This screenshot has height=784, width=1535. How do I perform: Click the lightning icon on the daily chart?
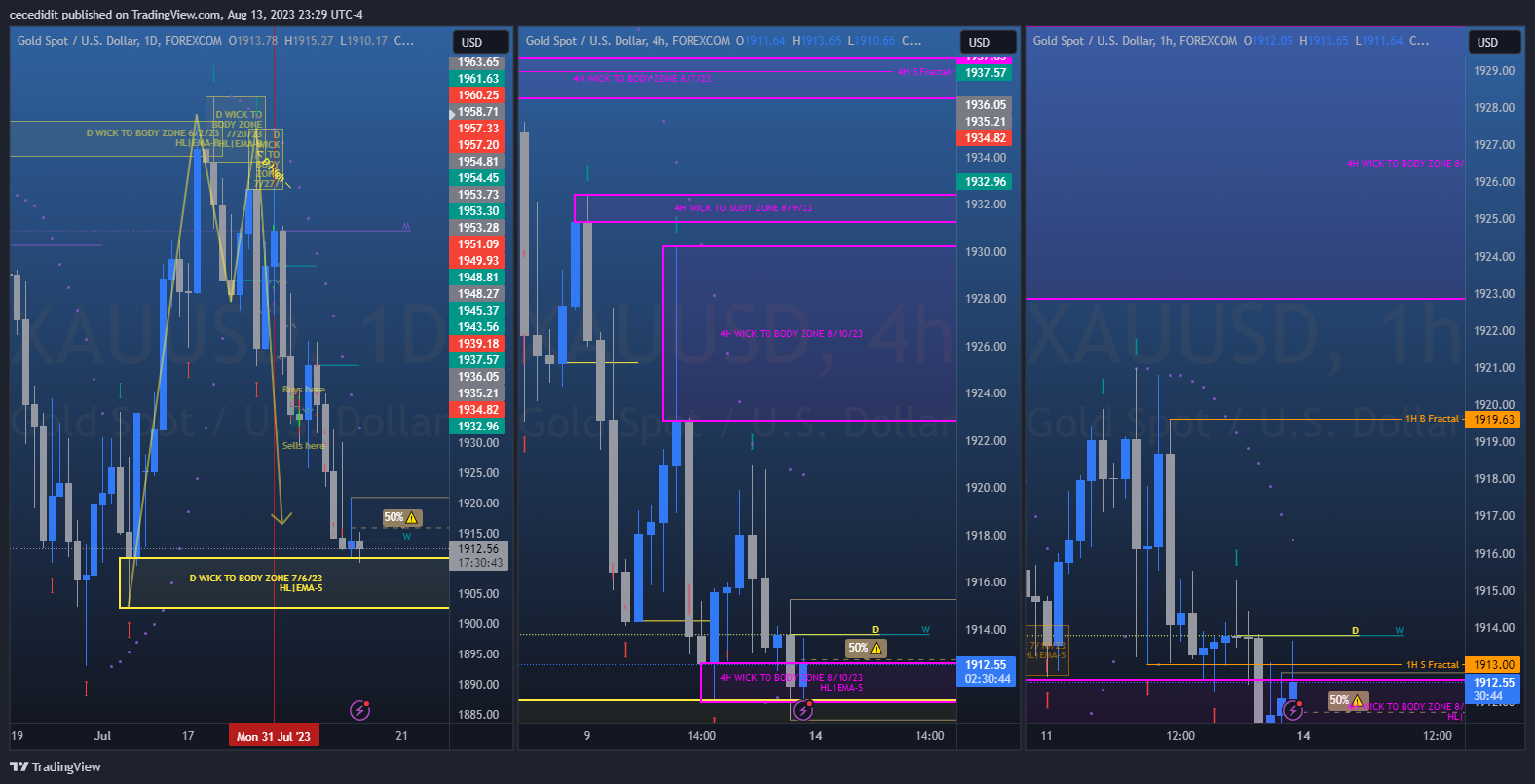(360, 710)
